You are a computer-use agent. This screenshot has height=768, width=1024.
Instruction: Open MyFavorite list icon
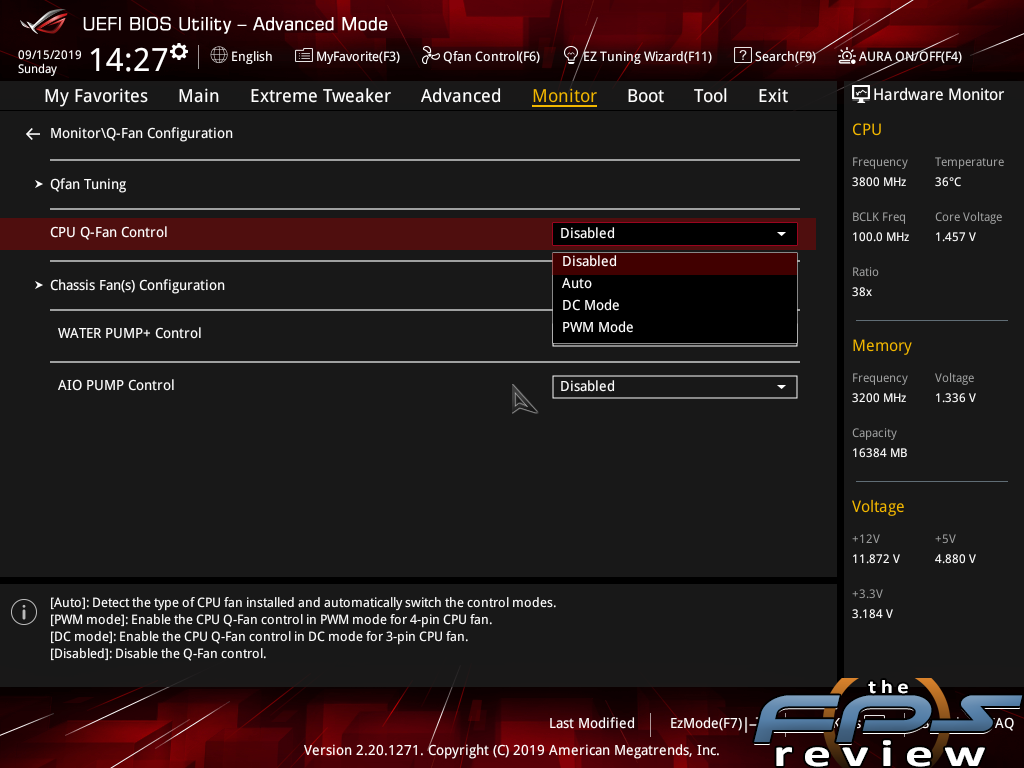(x=304, y=56)
